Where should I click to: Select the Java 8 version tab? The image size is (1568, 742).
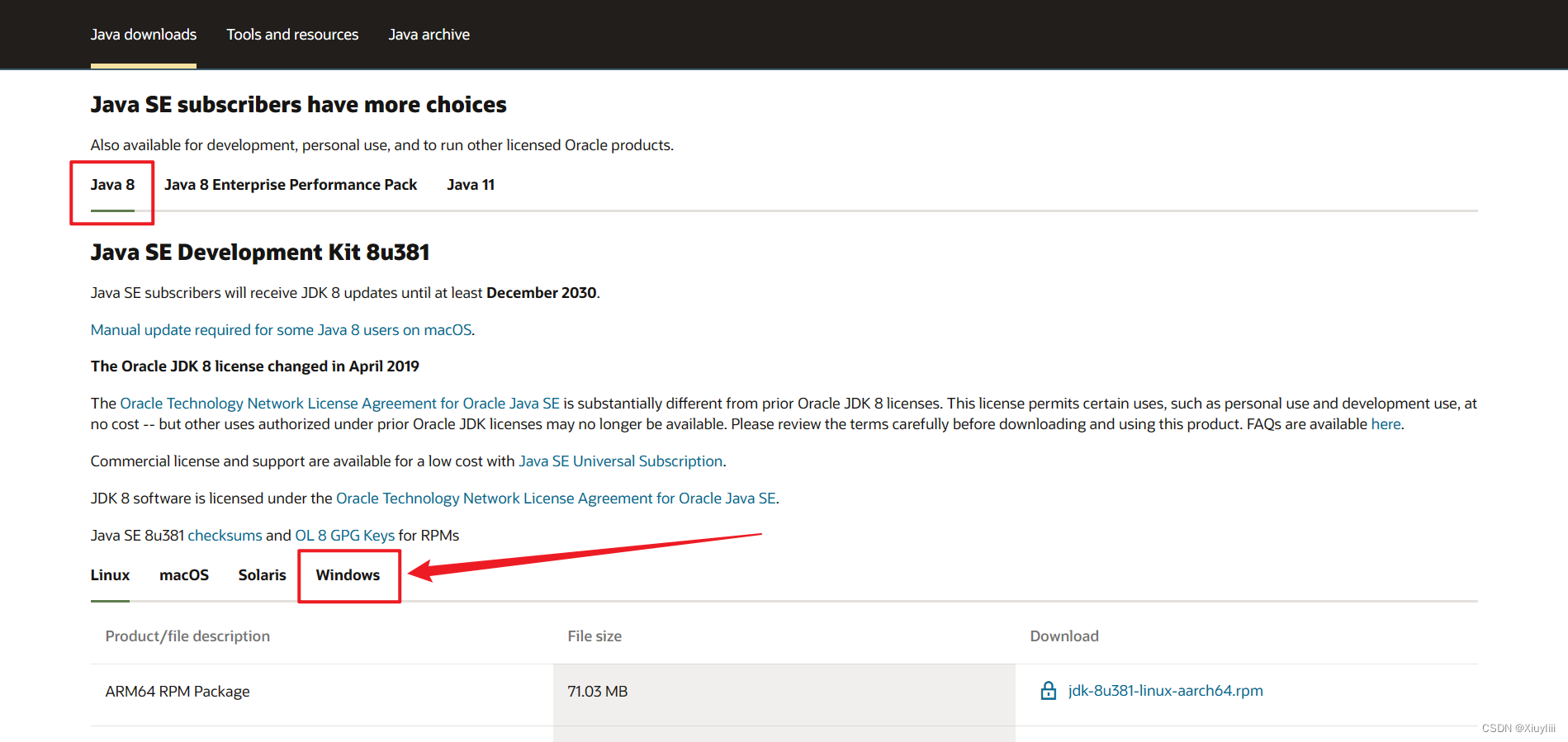pos(112,185)
